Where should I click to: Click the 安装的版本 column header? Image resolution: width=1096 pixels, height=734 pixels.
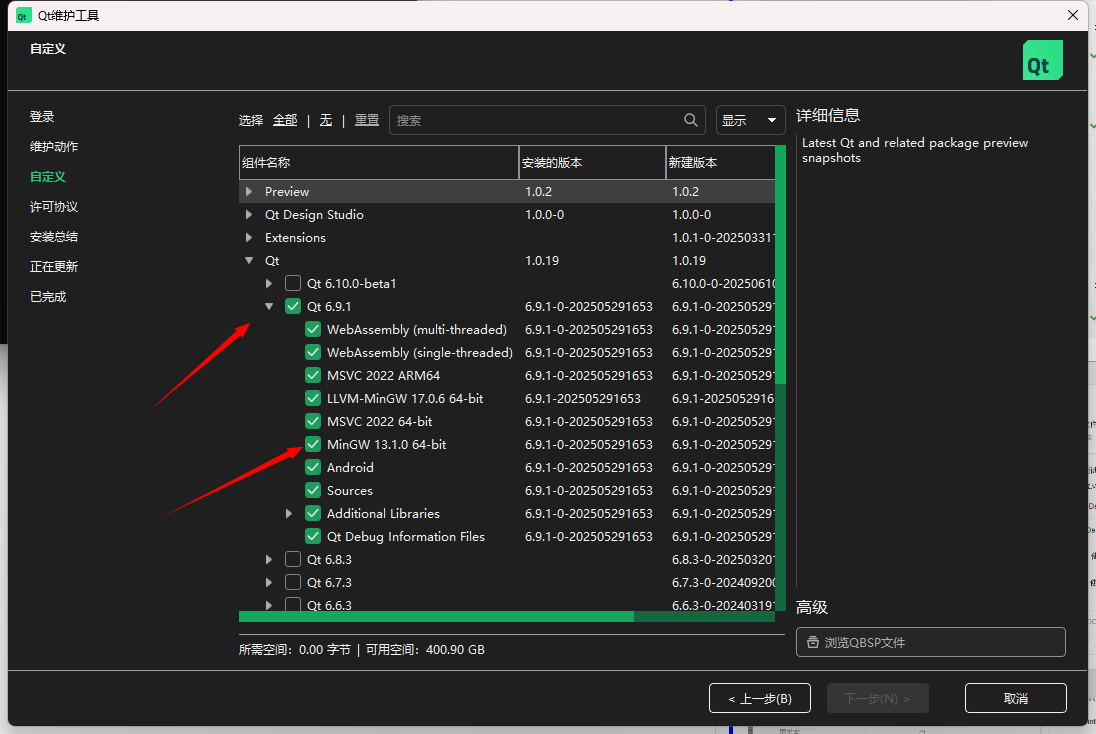(592, 163)
